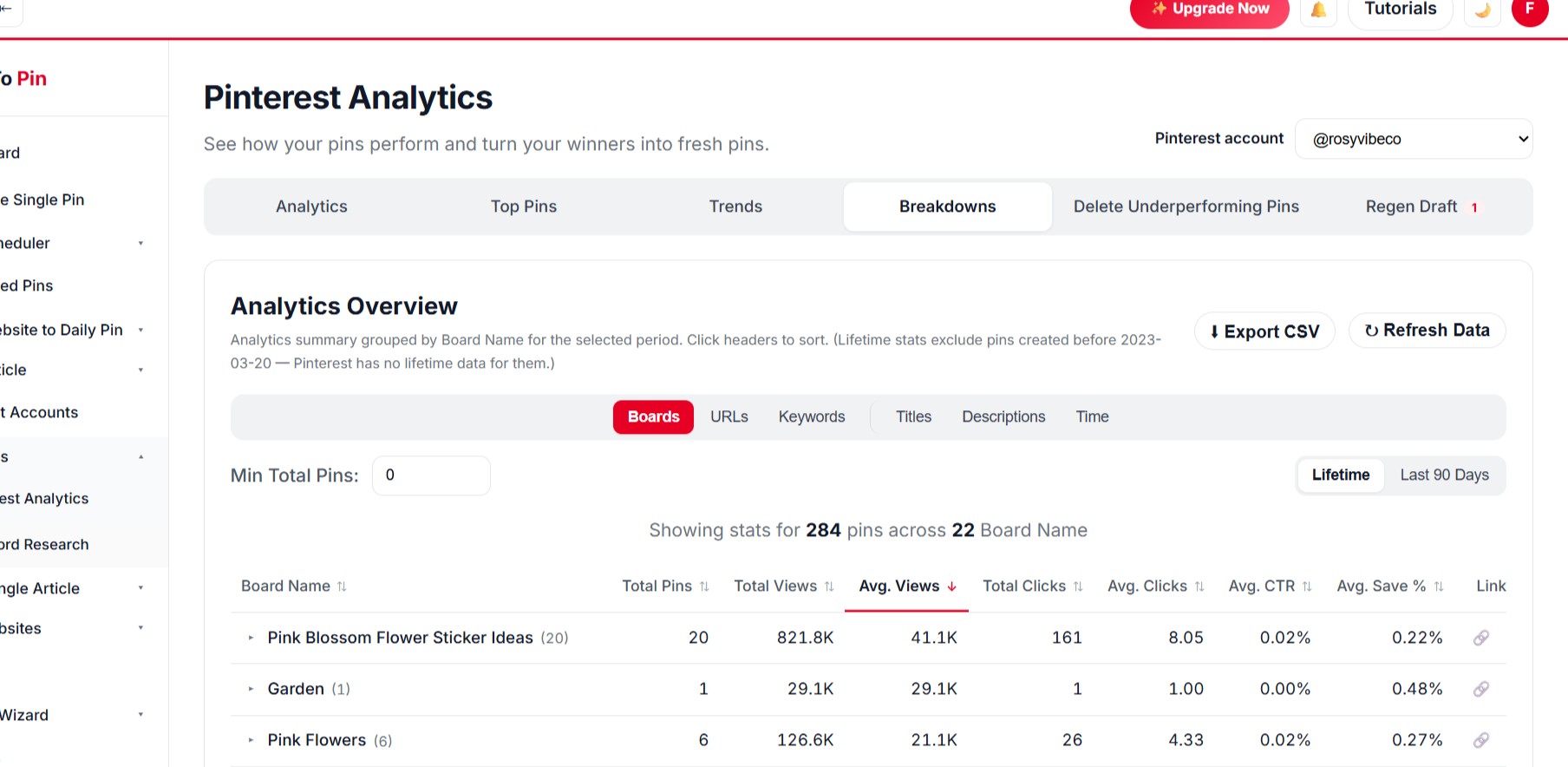This screenshot has width=1568, height=767.
Task: Sort by Board Name sort icon
Action: tap(342, 587)
